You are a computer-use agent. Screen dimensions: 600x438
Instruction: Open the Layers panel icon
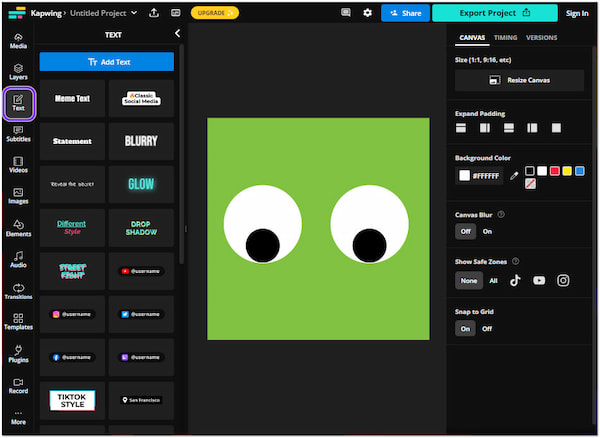pos(18,71)
